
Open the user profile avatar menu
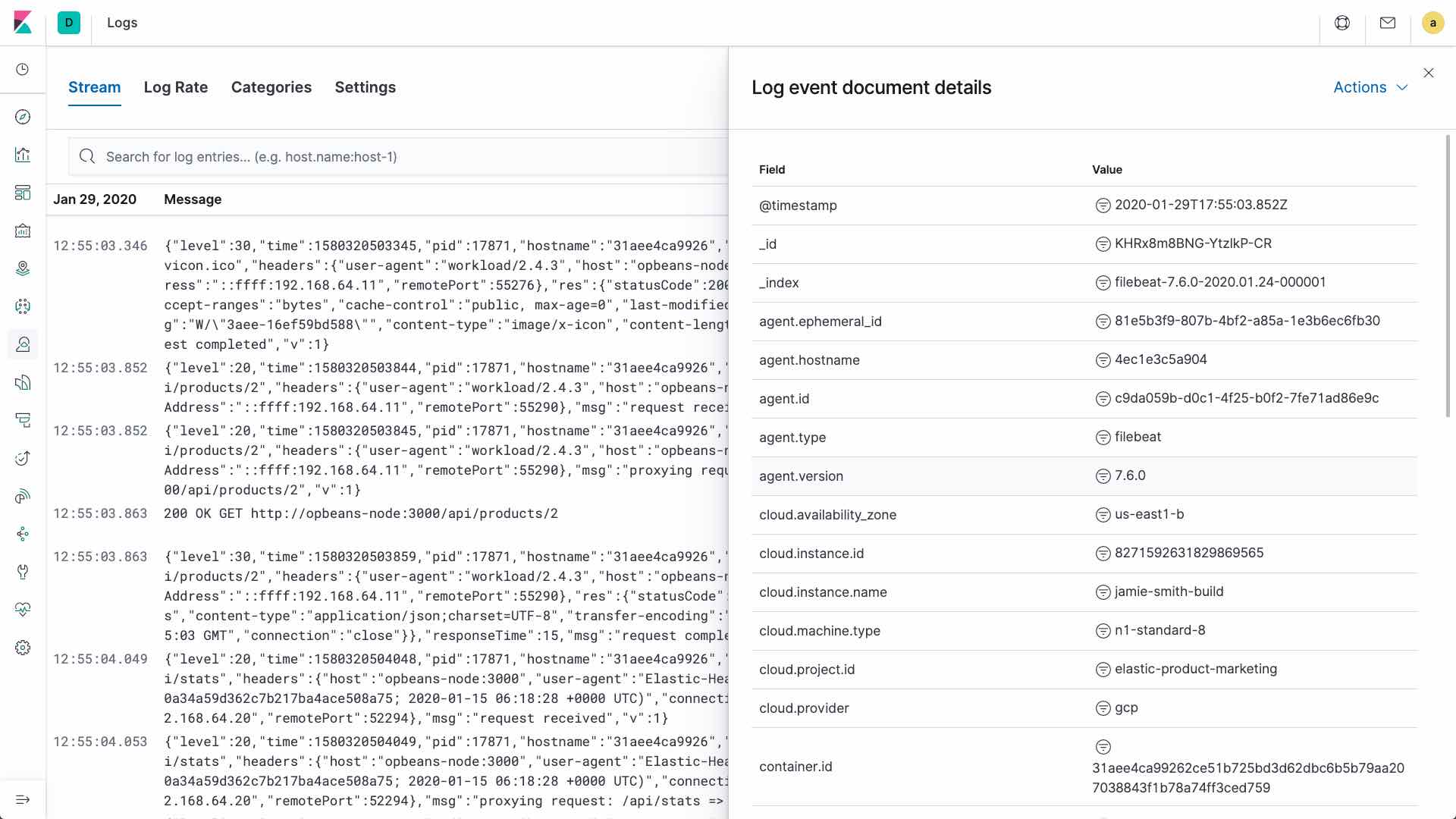pyautogui.click(x=1432, y=23)
